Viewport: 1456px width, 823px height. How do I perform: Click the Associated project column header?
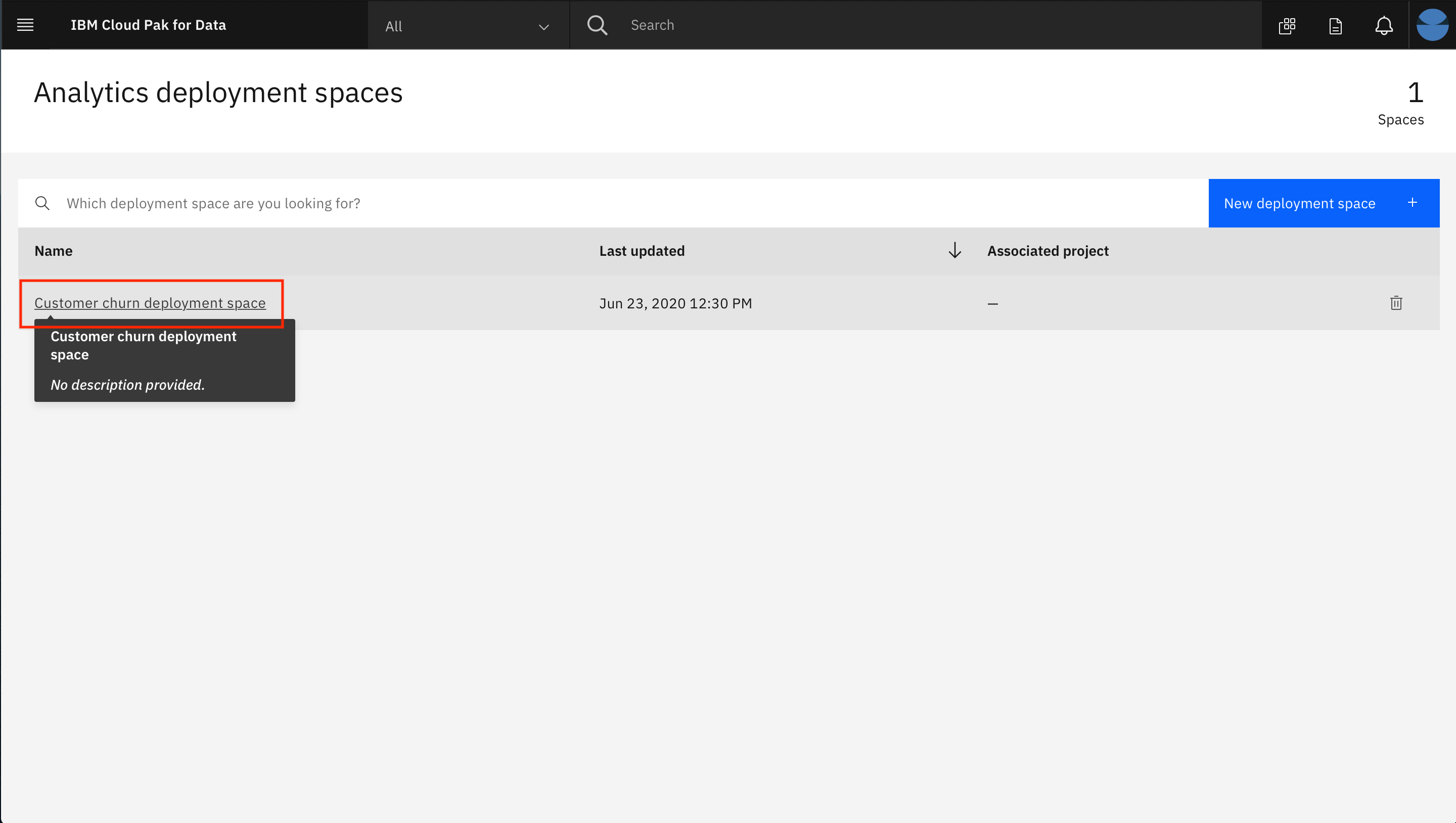click(1048, 250)
